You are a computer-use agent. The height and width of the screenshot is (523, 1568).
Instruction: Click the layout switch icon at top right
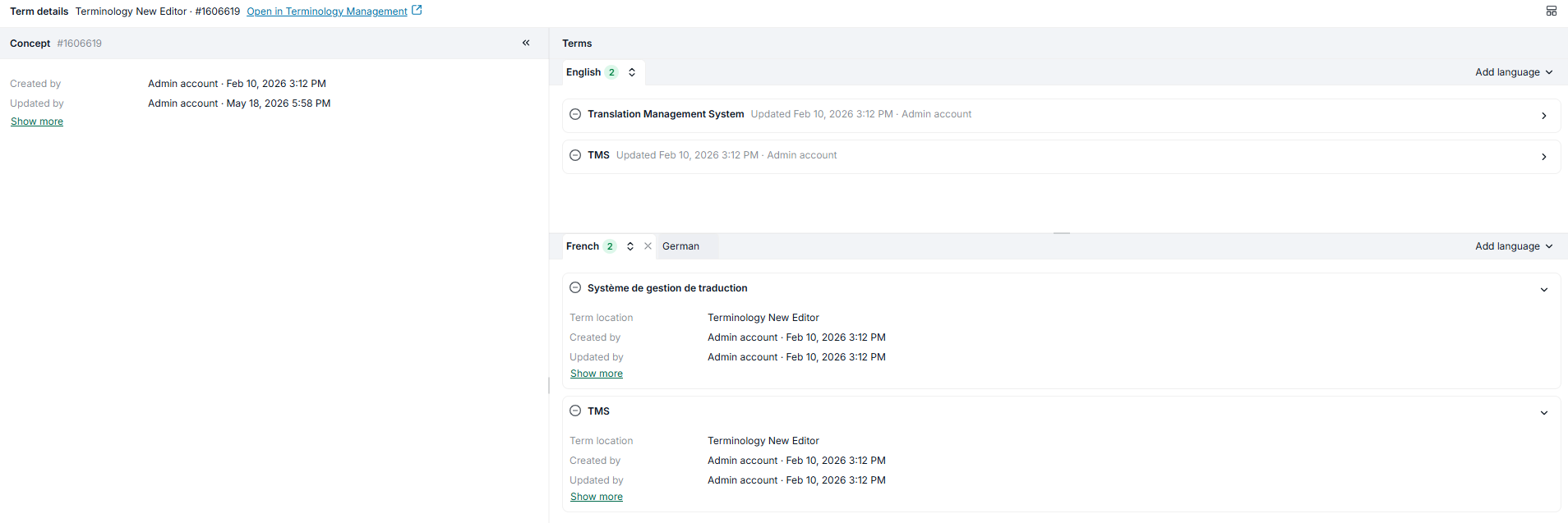1552,11
